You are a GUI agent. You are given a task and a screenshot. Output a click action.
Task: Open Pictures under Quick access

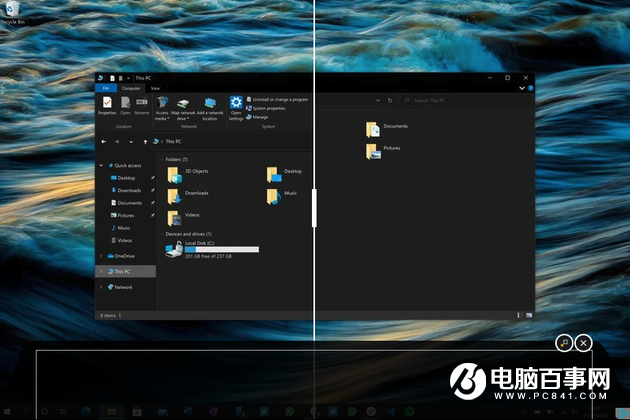(x=122, y=215)
